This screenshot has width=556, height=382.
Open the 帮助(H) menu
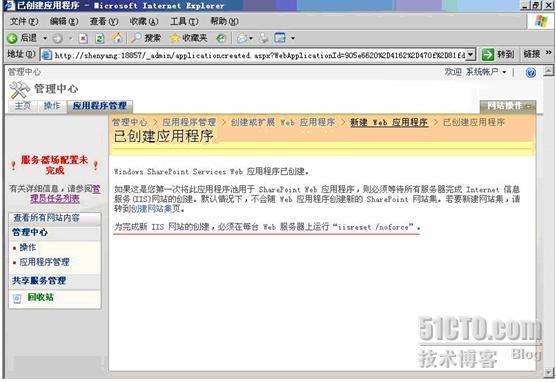224,22
